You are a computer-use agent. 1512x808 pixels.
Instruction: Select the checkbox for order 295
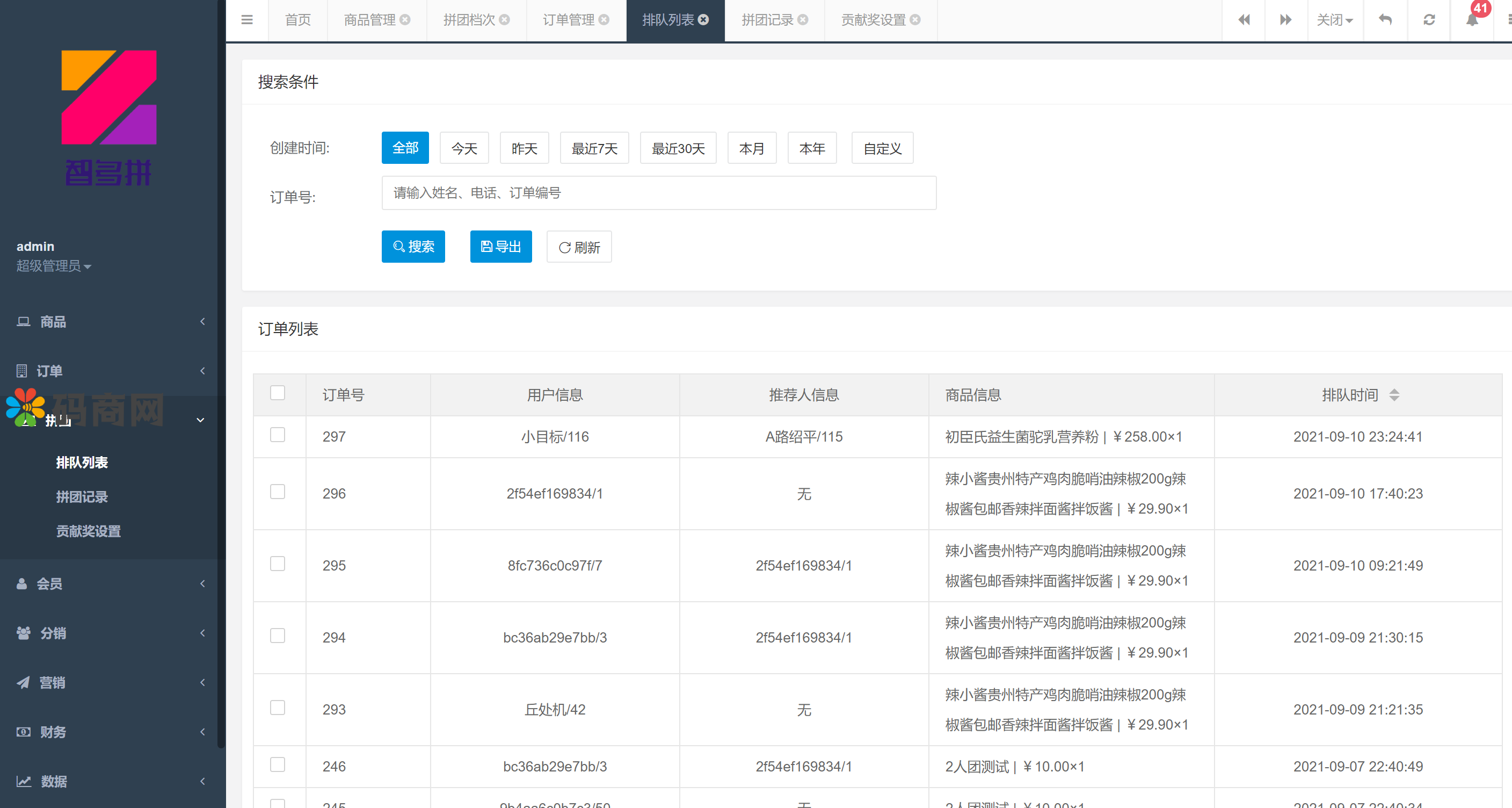pyautogui.click(x=278, y=564)
